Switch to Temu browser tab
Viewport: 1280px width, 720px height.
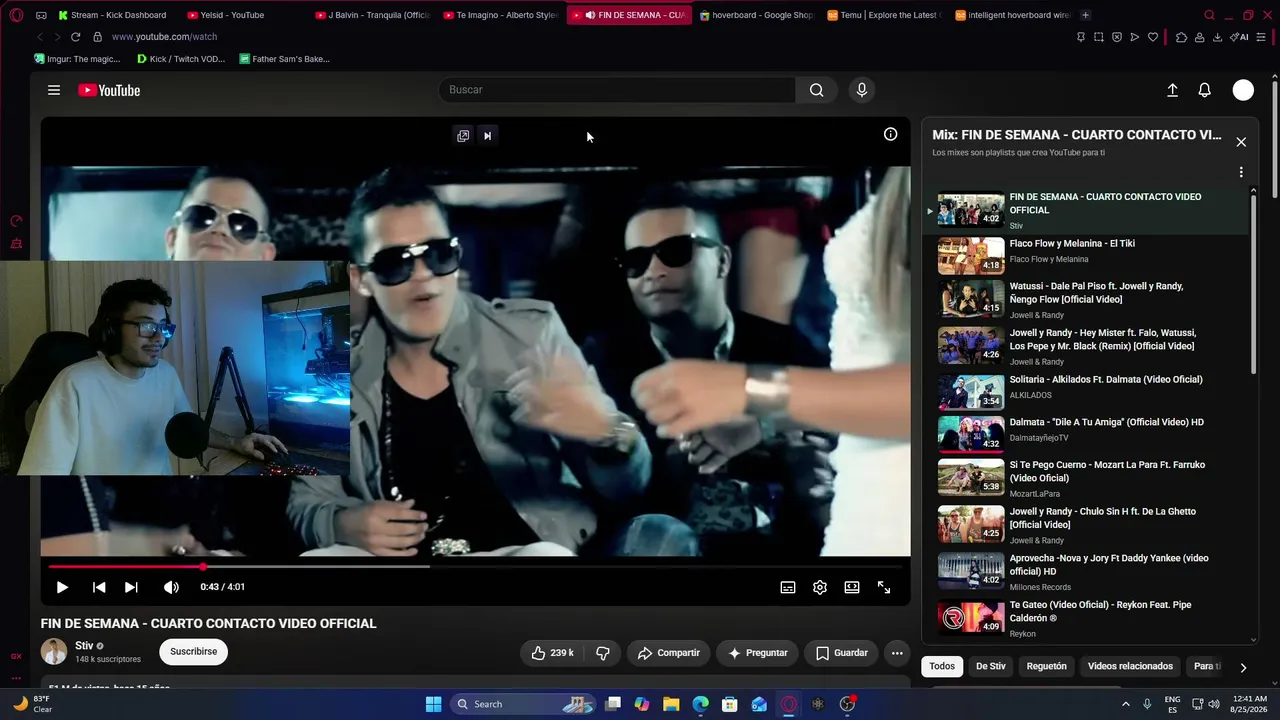tap(884, 15)
